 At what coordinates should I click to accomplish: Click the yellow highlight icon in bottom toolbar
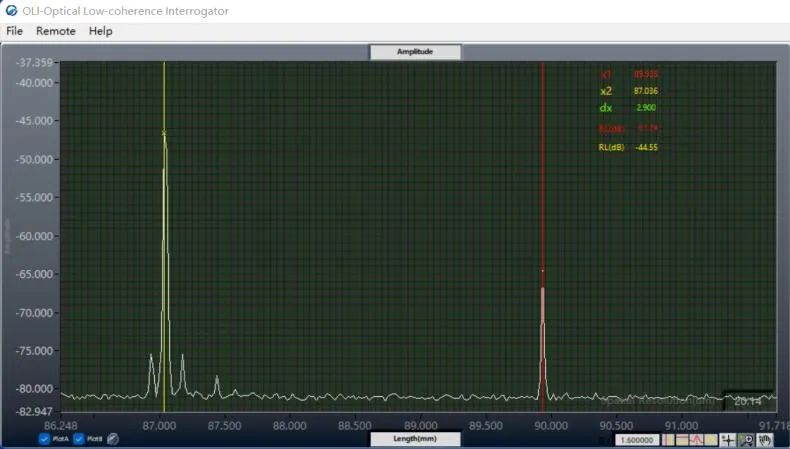(x=709, y=440)
